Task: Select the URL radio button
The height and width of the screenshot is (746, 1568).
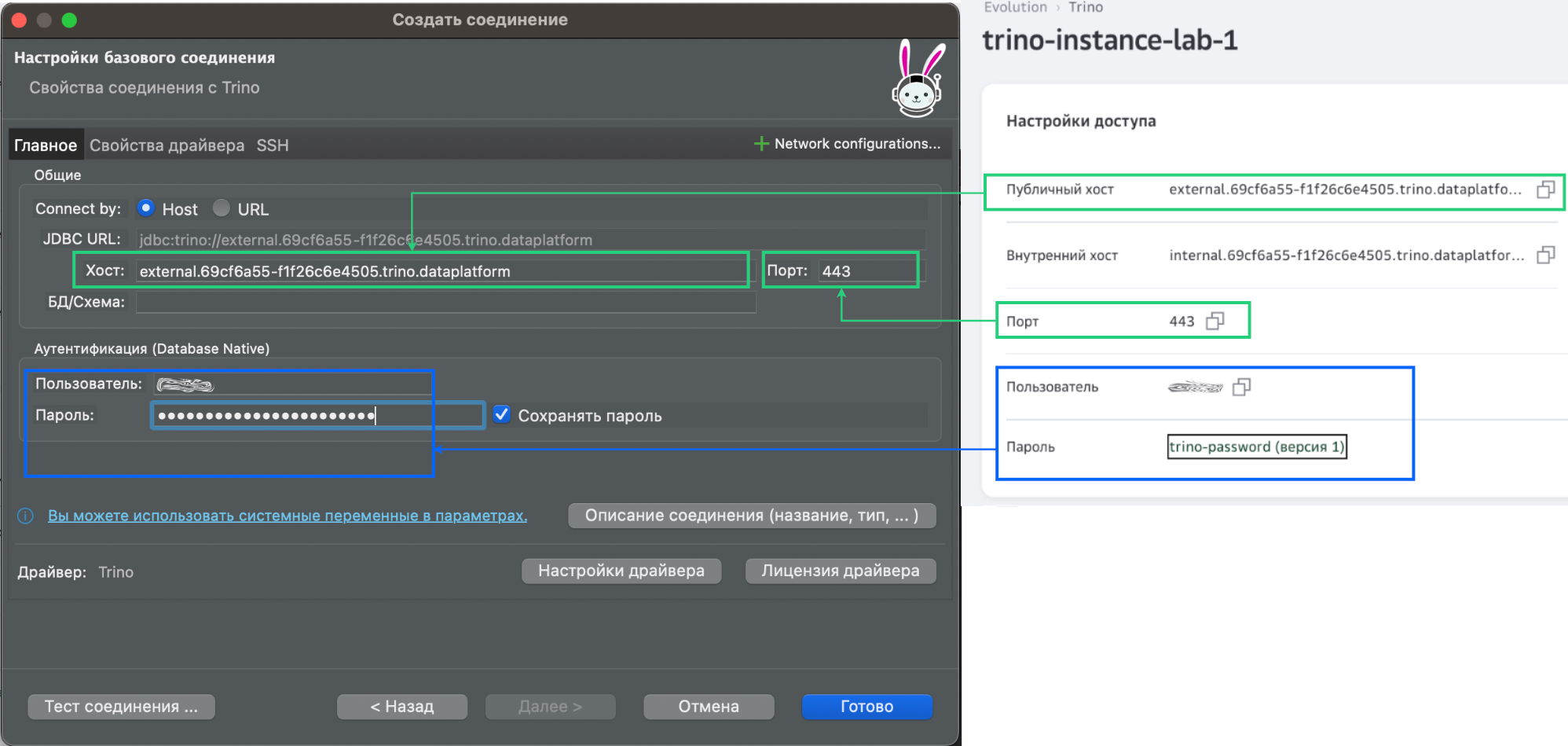Action: point(222,208)
